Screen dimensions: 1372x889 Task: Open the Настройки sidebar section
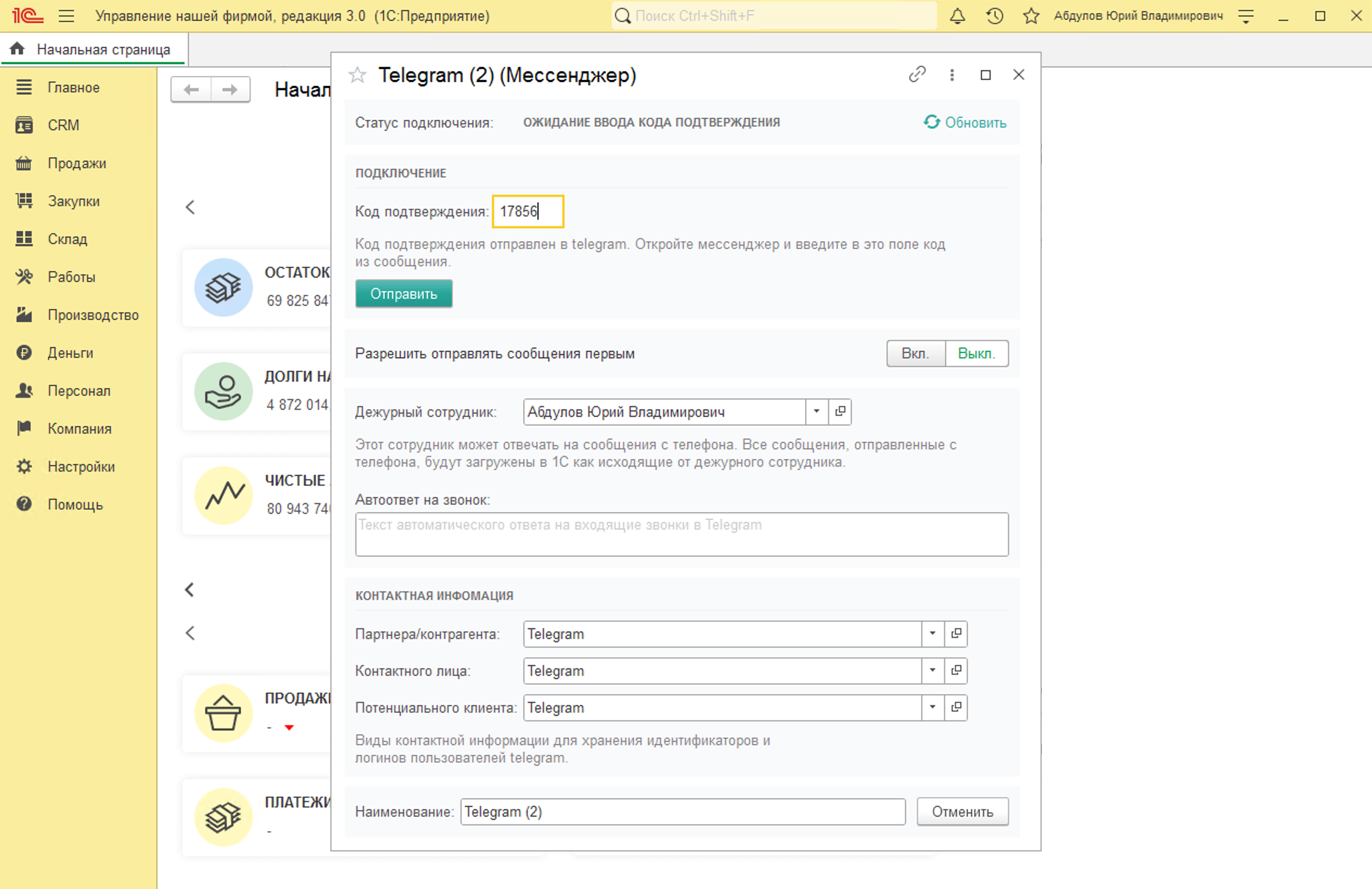click(x=81, y=467)
